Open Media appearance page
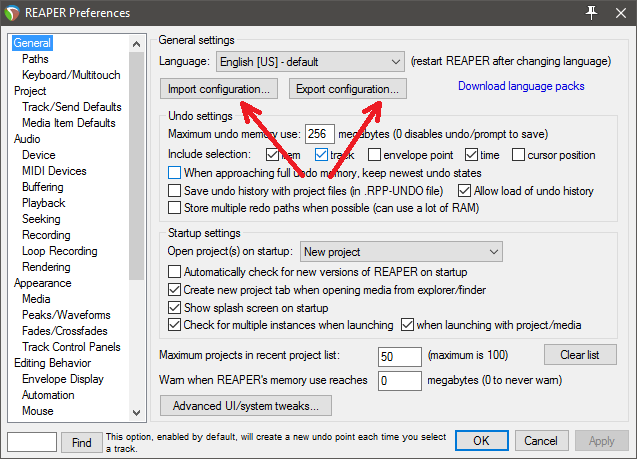Viewport: 637px width, 459px height. point(36,299)
